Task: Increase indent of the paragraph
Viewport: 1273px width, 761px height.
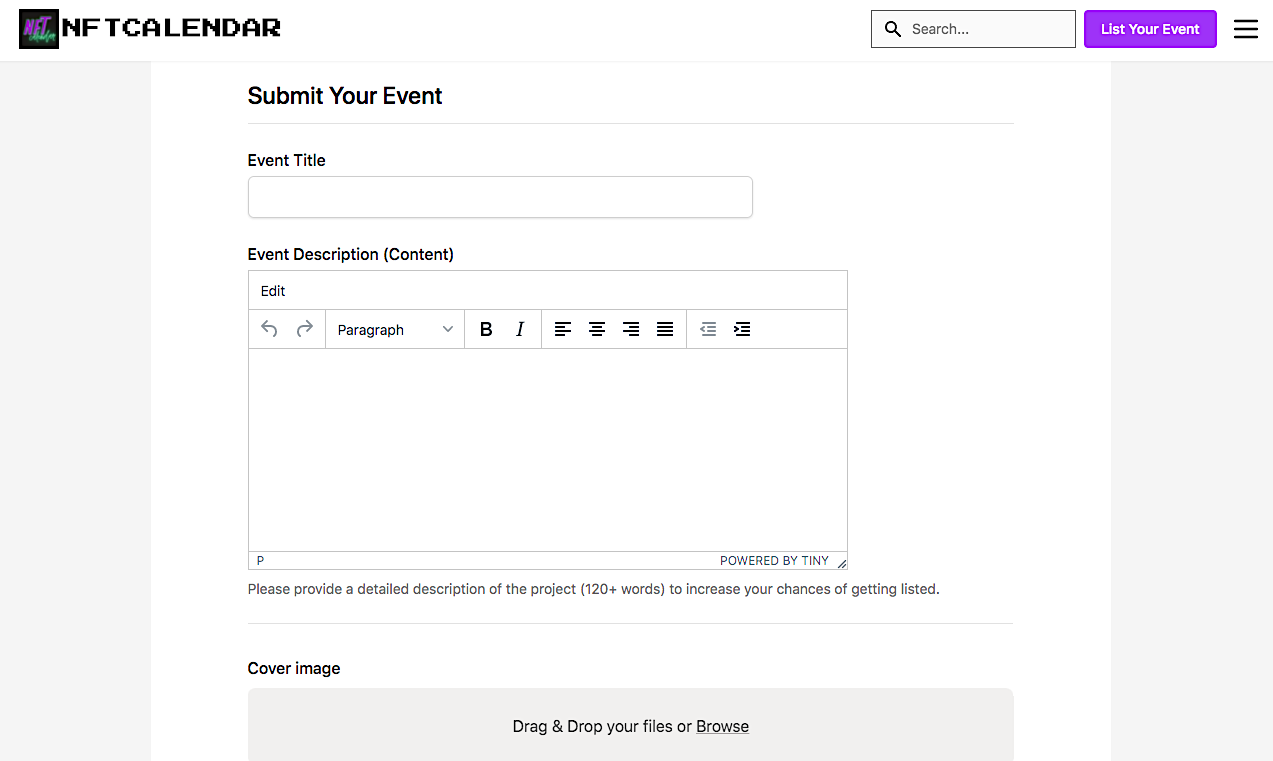Action: [x=742, y=329]
